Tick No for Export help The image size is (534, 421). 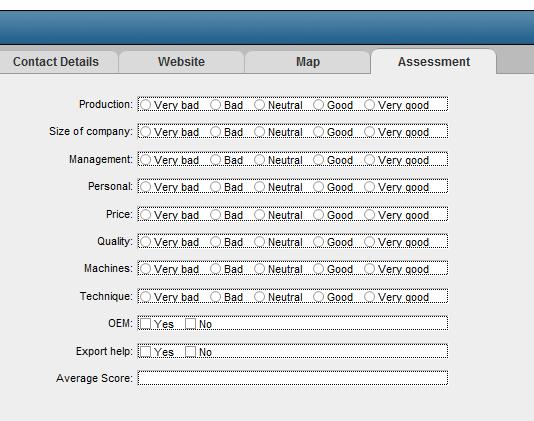[x=190, y=352]
